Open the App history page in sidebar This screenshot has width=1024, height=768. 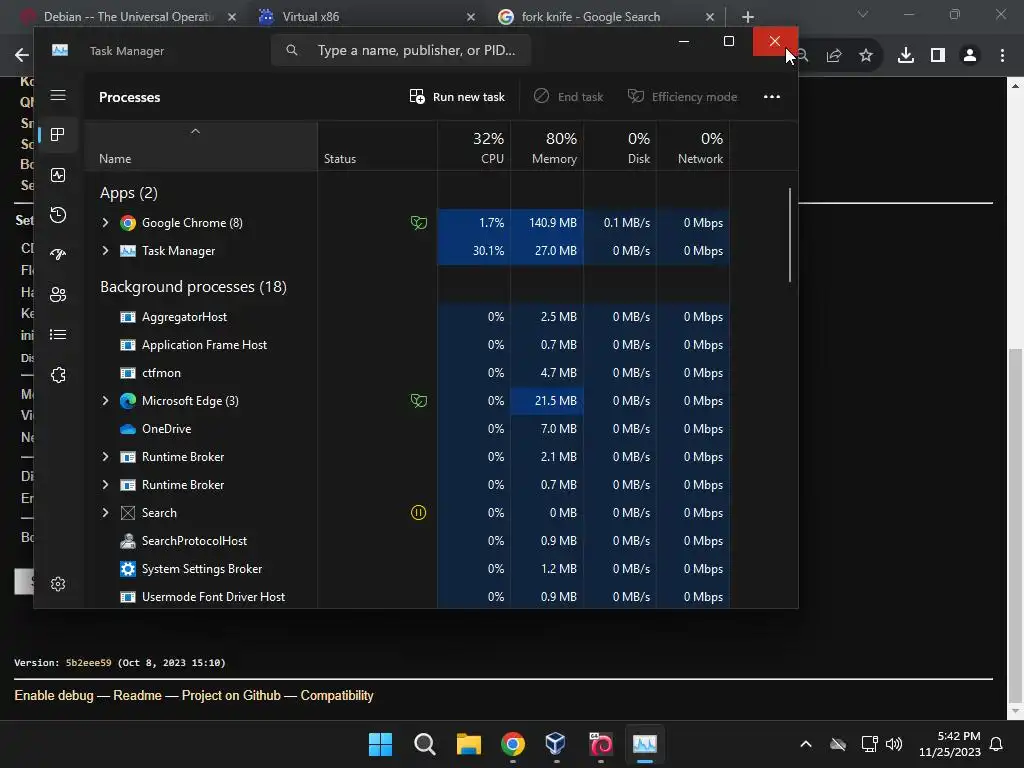click(58, 215)
